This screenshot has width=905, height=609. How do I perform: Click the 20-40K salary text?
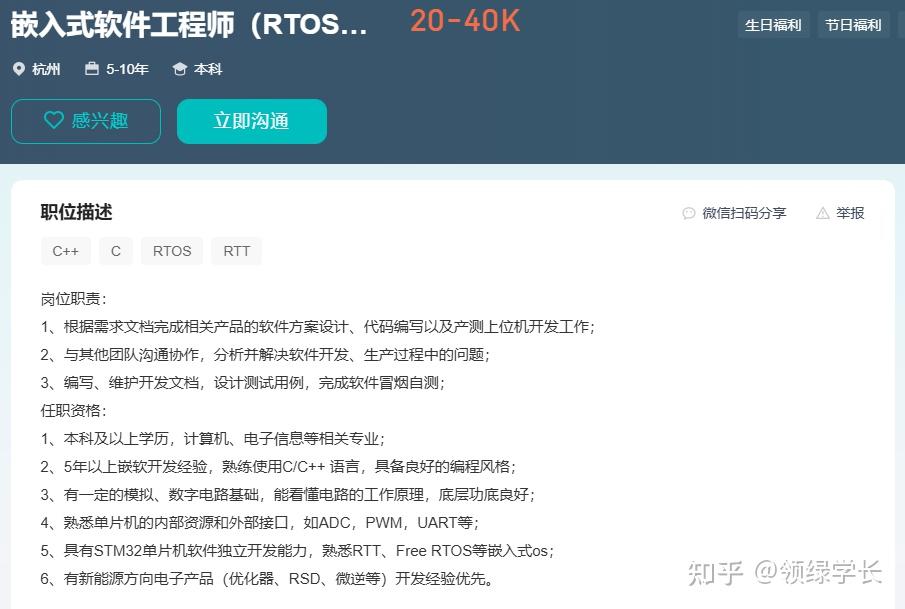coord(464,21)
